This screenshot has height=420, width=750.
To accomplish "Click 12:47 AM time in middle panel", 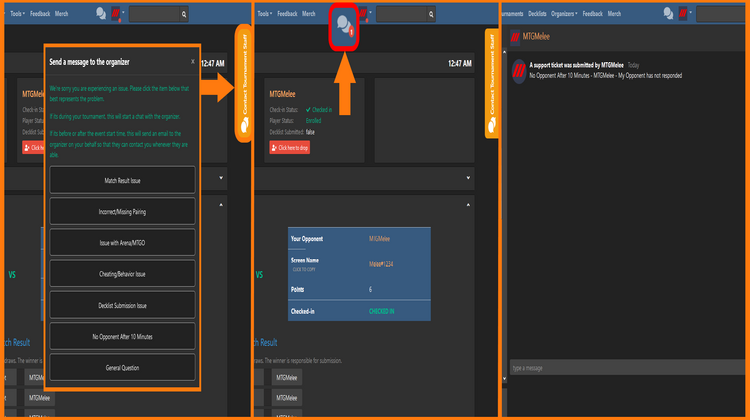I will pos(460,63).
